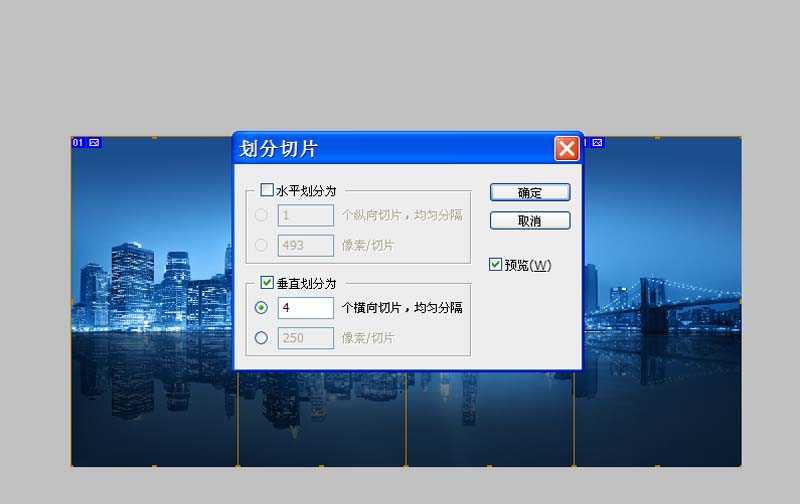Click the 确定 button
The width and height of the screenshot is (800, 504).
click(530, 192)
